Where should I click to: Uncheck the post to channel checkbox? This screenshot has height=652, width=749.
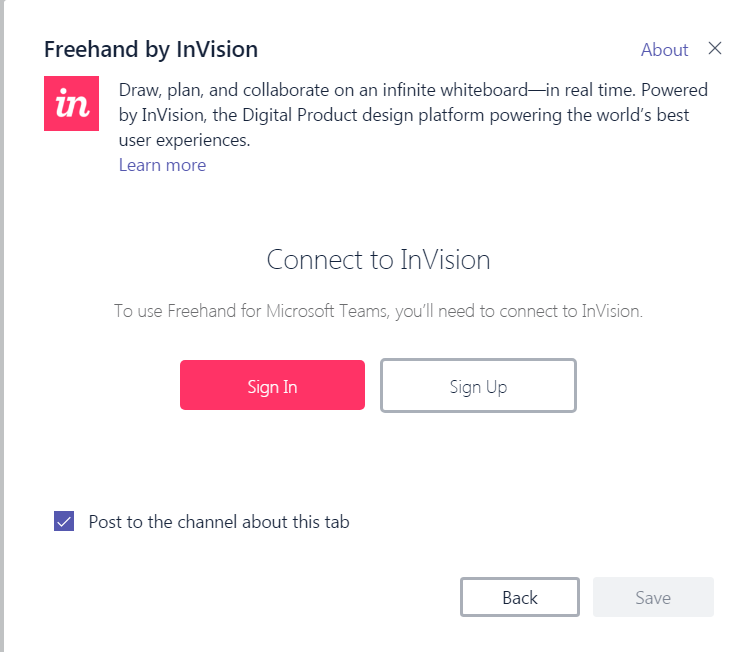click(64, 521)
